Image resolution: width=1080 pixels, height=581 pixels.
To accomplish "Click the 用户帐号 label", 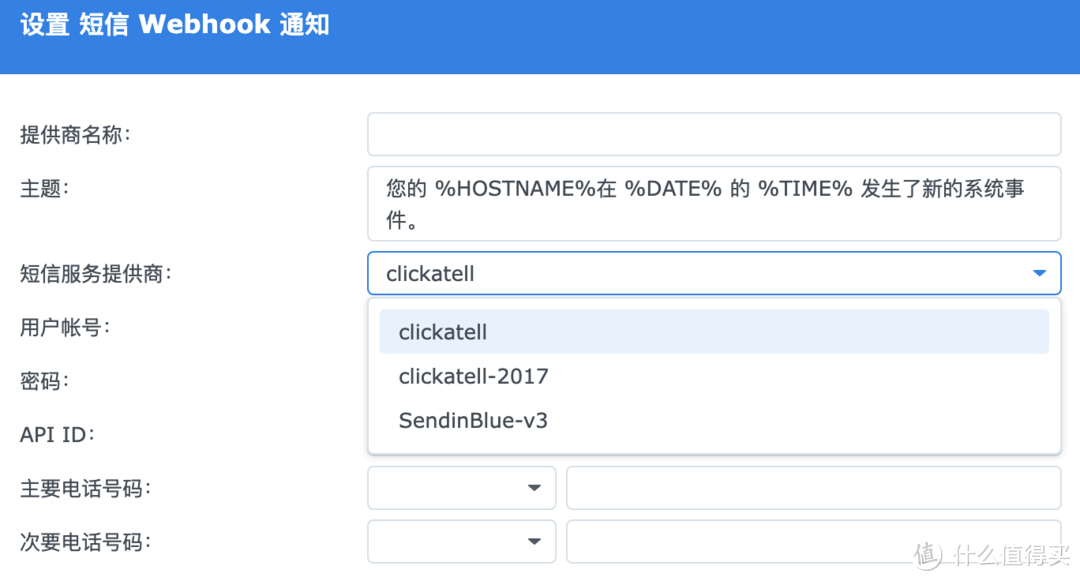I will tap(65, 327).
